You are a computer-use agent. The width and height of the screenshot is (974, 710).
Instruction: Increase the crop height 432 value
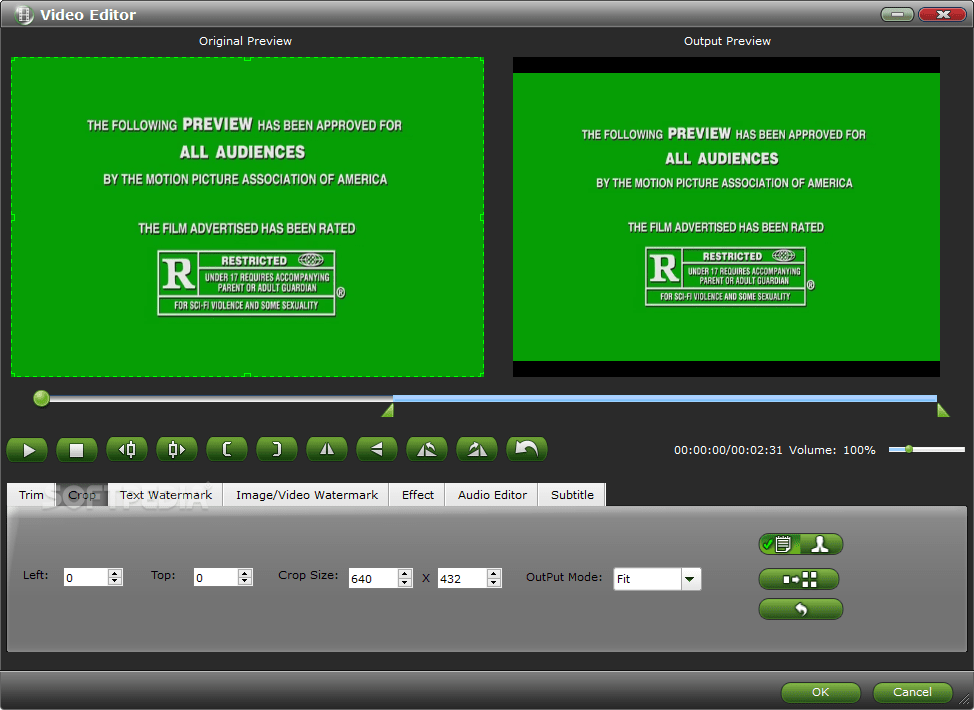(494, 574)
